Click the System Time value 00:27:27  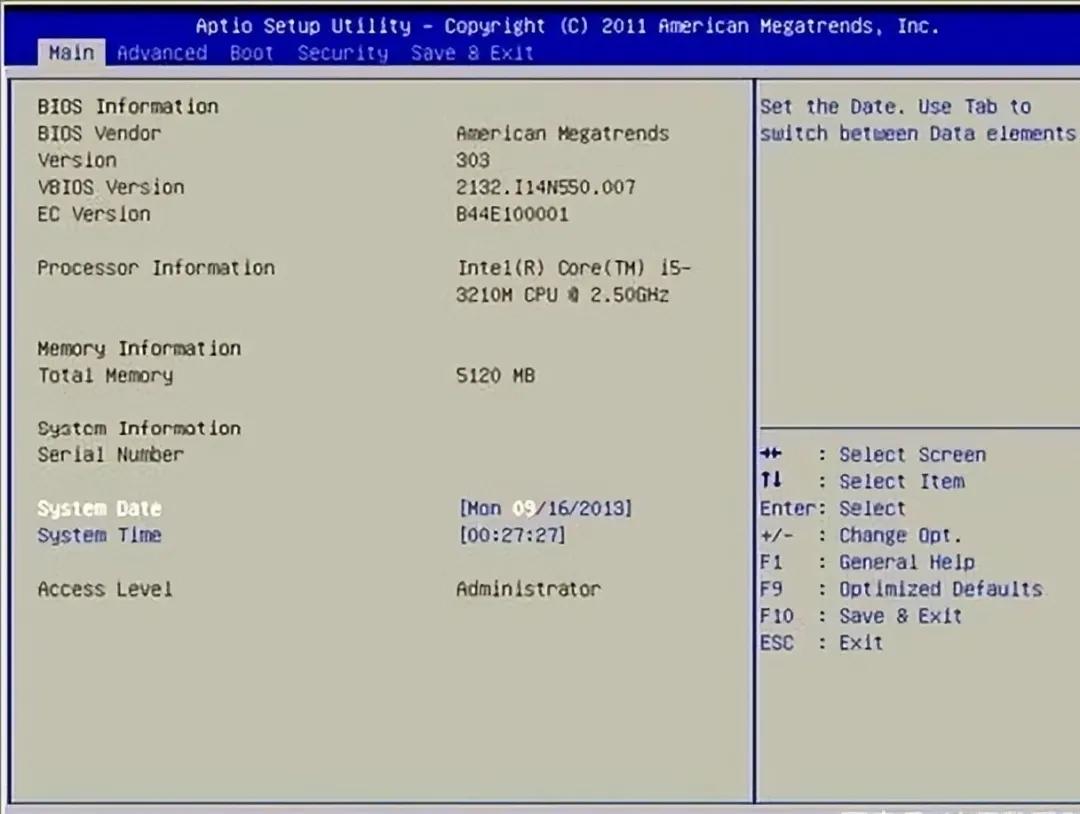click(x=512, y=535)
